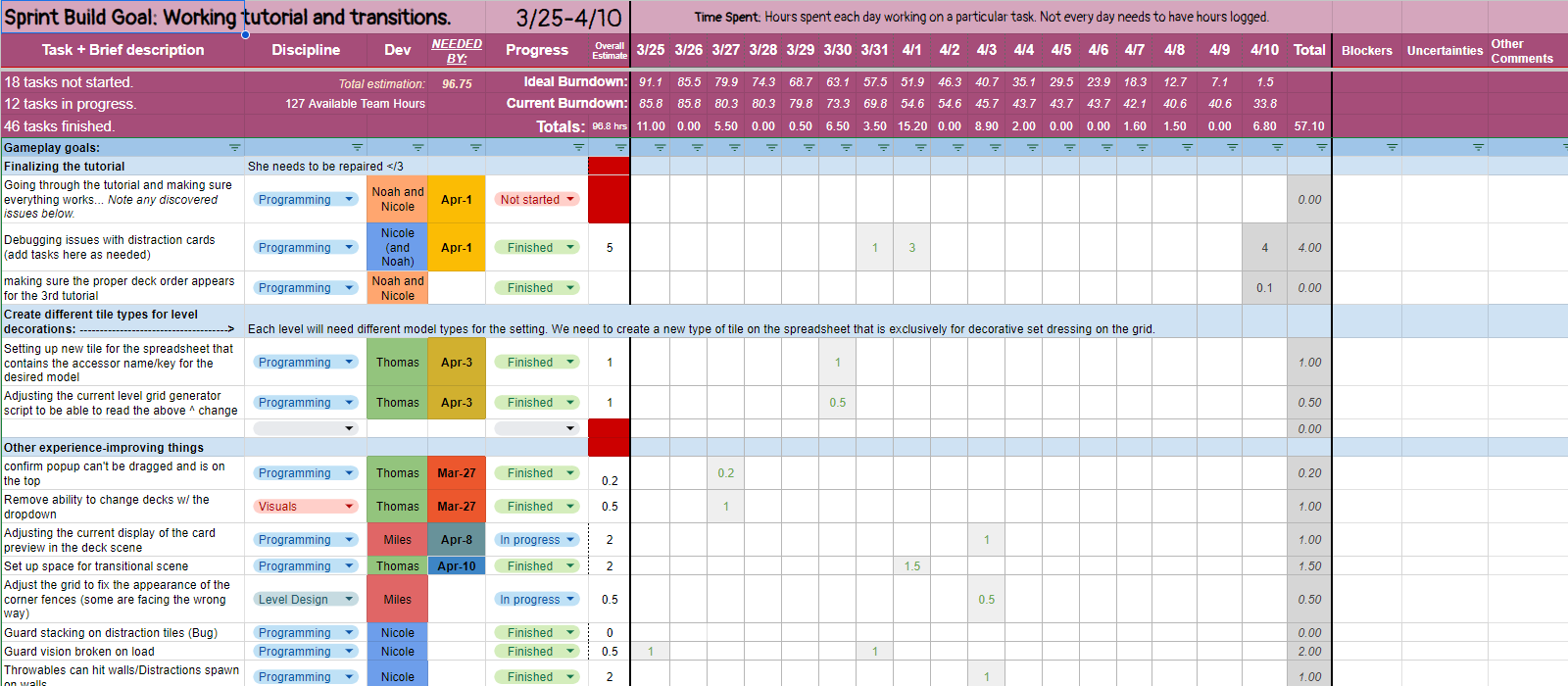This screenshot has height=686, width=1568.
Task: Open the filter icon on the Gameplay goals column
Action: [234, 148]
